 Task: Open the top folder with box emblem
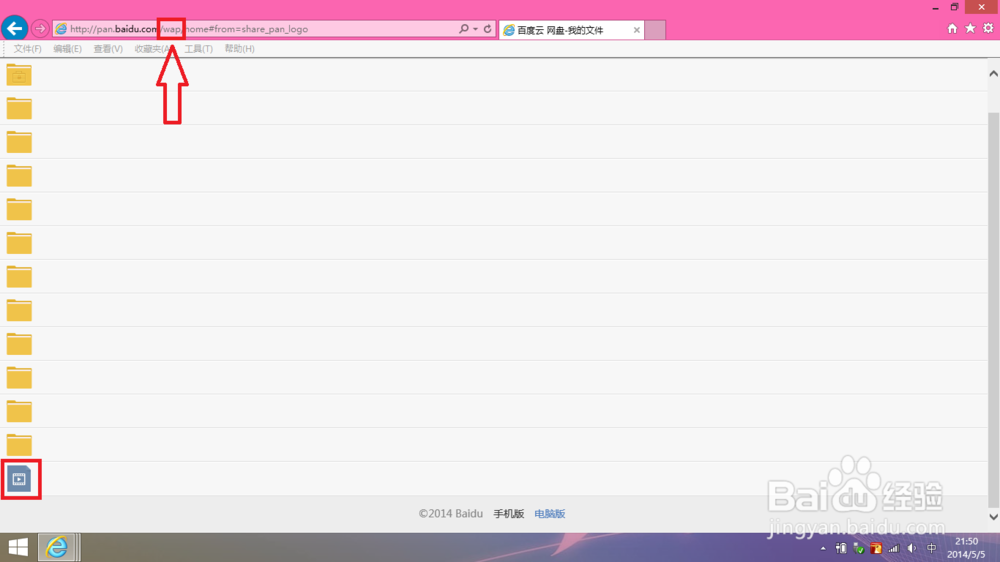coord(19,75)
